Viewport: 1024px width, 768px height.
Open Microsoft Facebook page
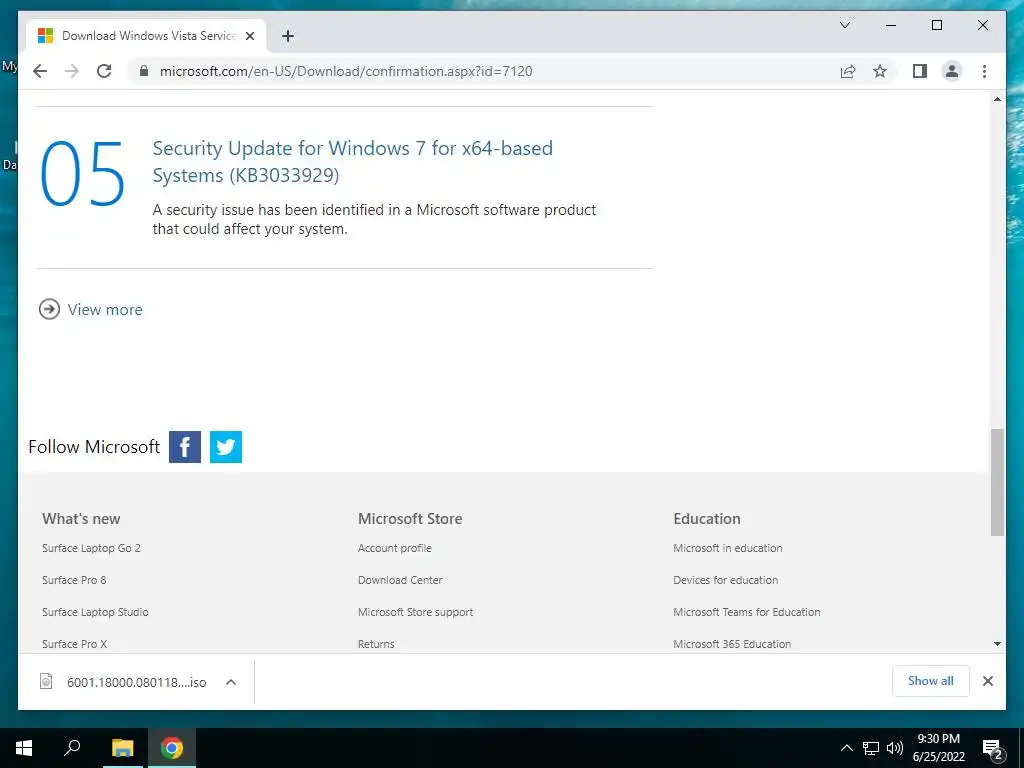tap(185, 447)
